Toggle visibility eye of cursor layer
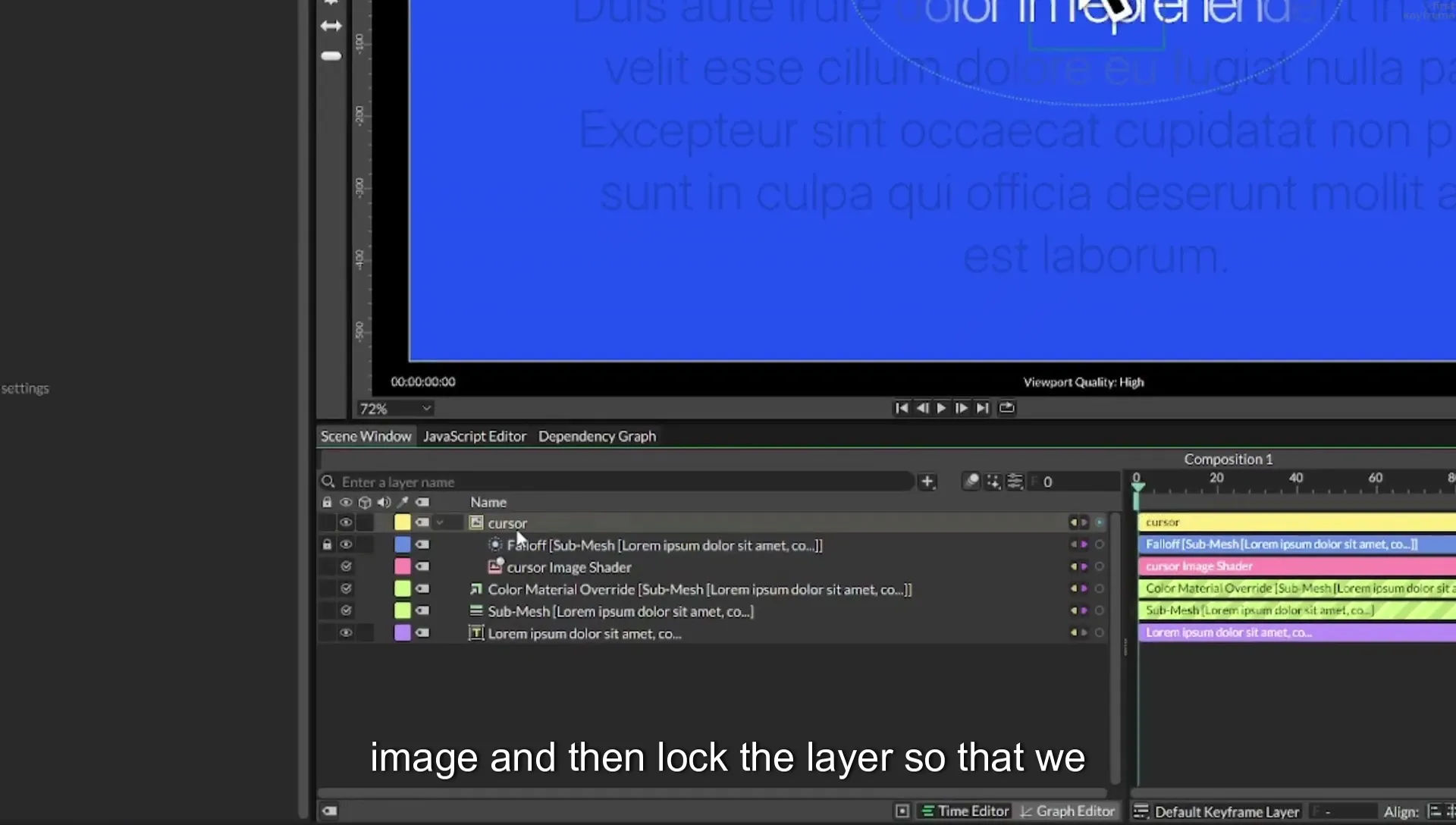The image size is (1456, 825). click(346, 522)
